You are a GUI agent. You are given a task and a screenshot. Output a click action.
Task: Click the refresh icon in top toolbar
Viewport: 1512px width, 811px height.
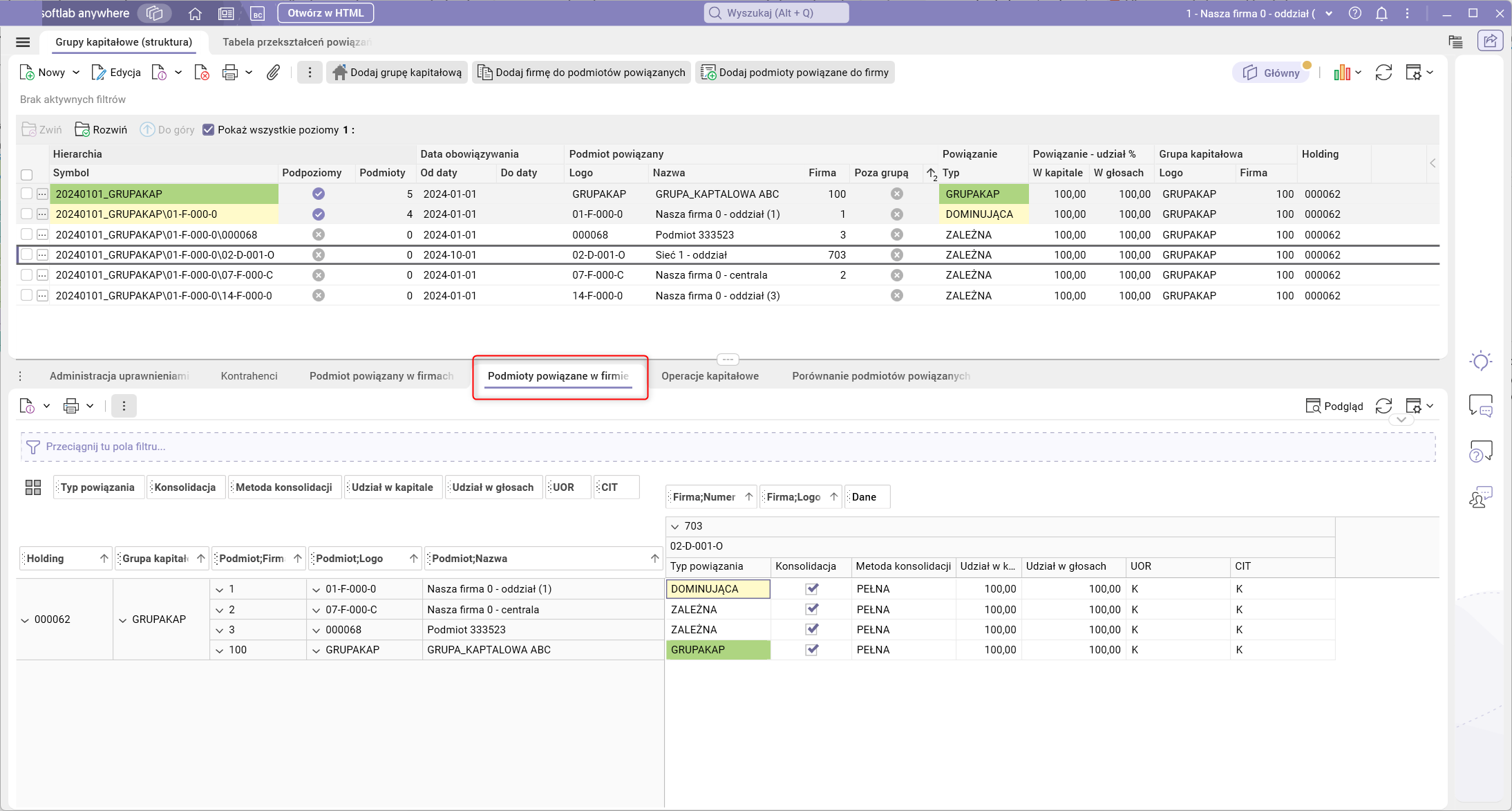coord(1383,73)
